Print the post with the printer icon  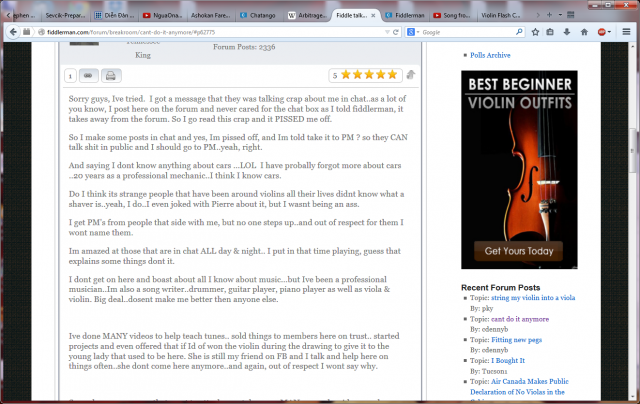[111, 76]
